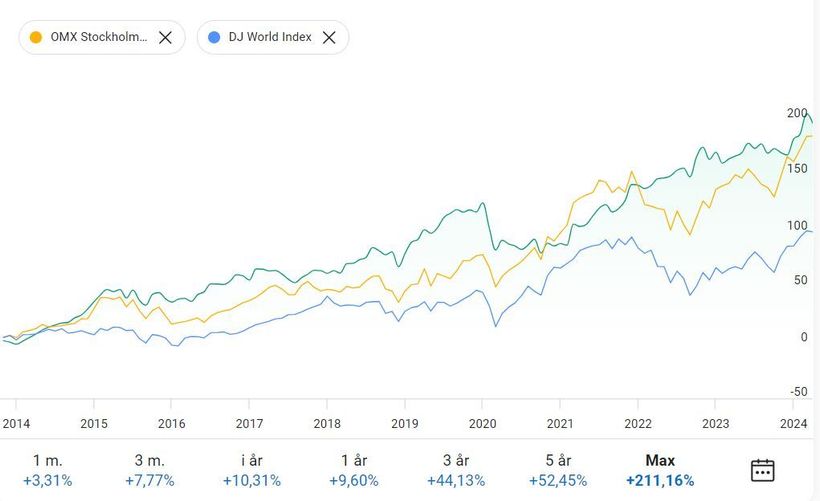This screenshot has width=820, height=501.
Task: Click the DJ World Index label
Action: (271, 38)
